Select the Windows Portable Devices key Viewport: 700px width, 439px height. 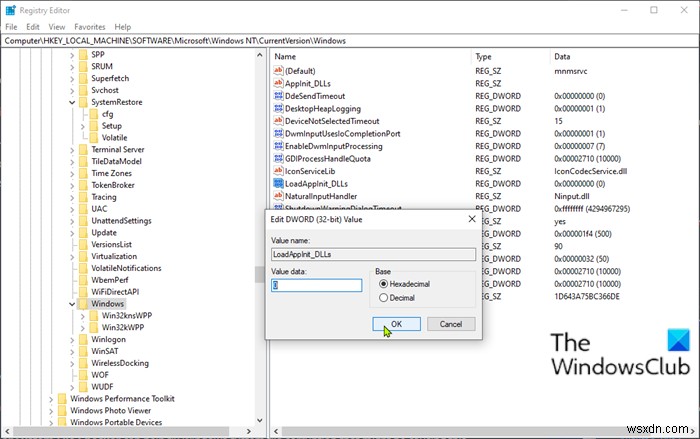pos(116,422)
